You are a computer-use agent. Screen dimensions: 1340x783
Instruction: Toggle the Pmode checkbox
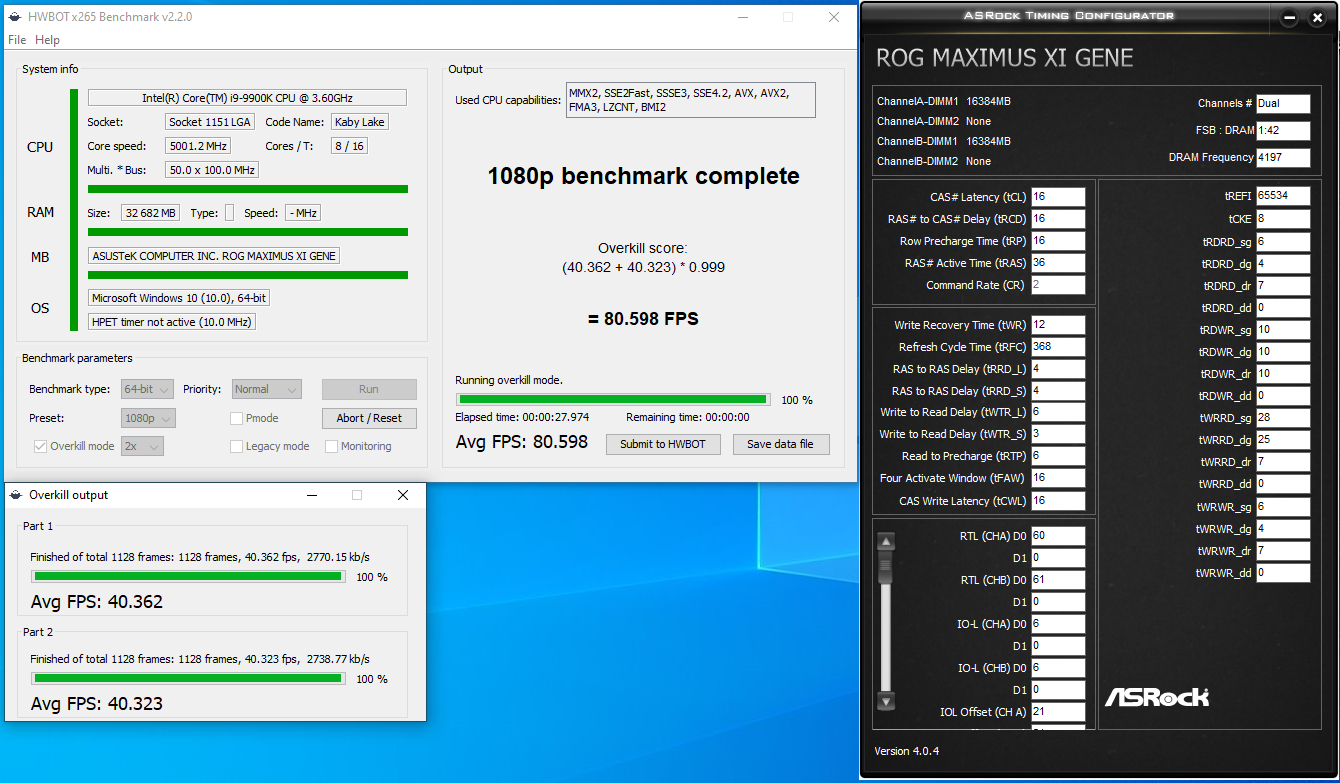(237, 418)
